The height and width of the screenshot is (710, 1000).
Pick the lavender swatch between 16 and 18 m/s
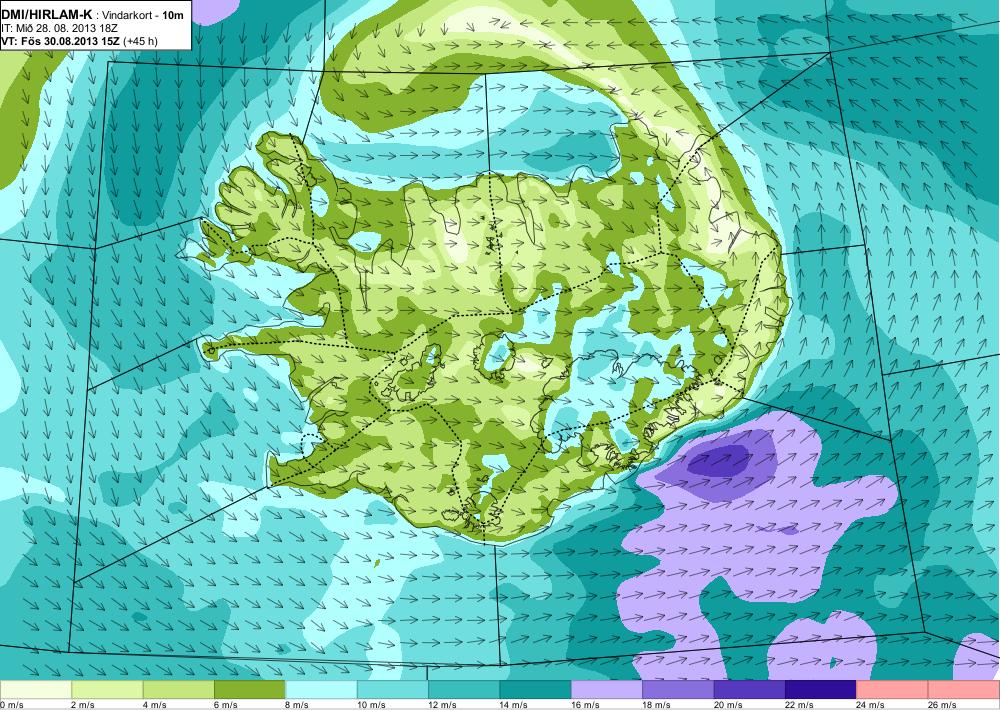(x=607, y=690)
